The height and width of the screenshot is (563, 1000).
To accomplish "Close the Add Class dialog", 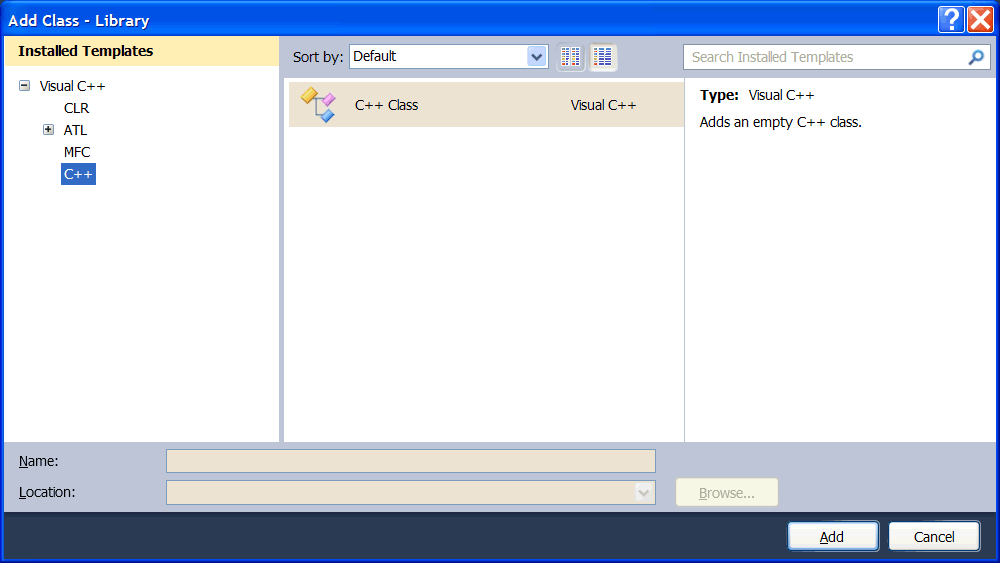I will pyautogui.click(x=980, y=20).
